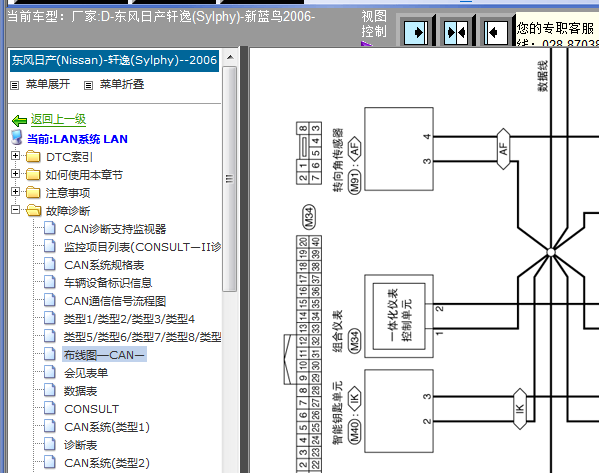This screenshot has width=599, height=473.
Task: Click the right-arrow view control icon
Action: pyautogui.click(x=416, y=32)
